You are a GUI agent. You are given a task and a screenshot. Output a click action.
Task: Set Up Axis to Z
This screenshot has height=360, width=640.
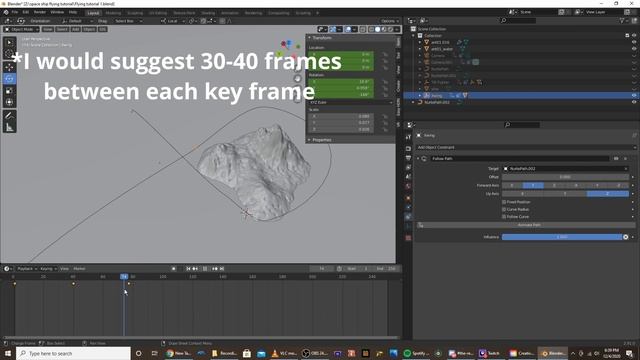pyautogui.click(x=607, y=193)
